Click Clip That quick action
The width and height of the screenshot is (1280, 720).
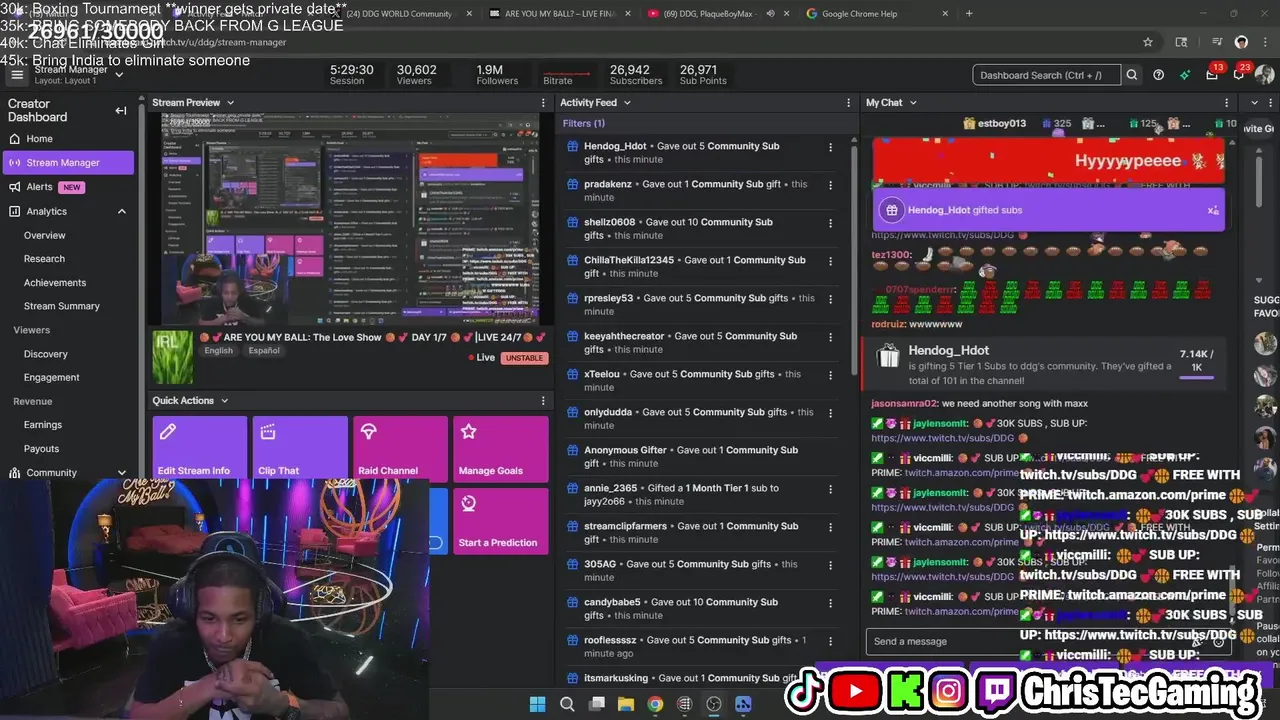[x=300, y=449]
